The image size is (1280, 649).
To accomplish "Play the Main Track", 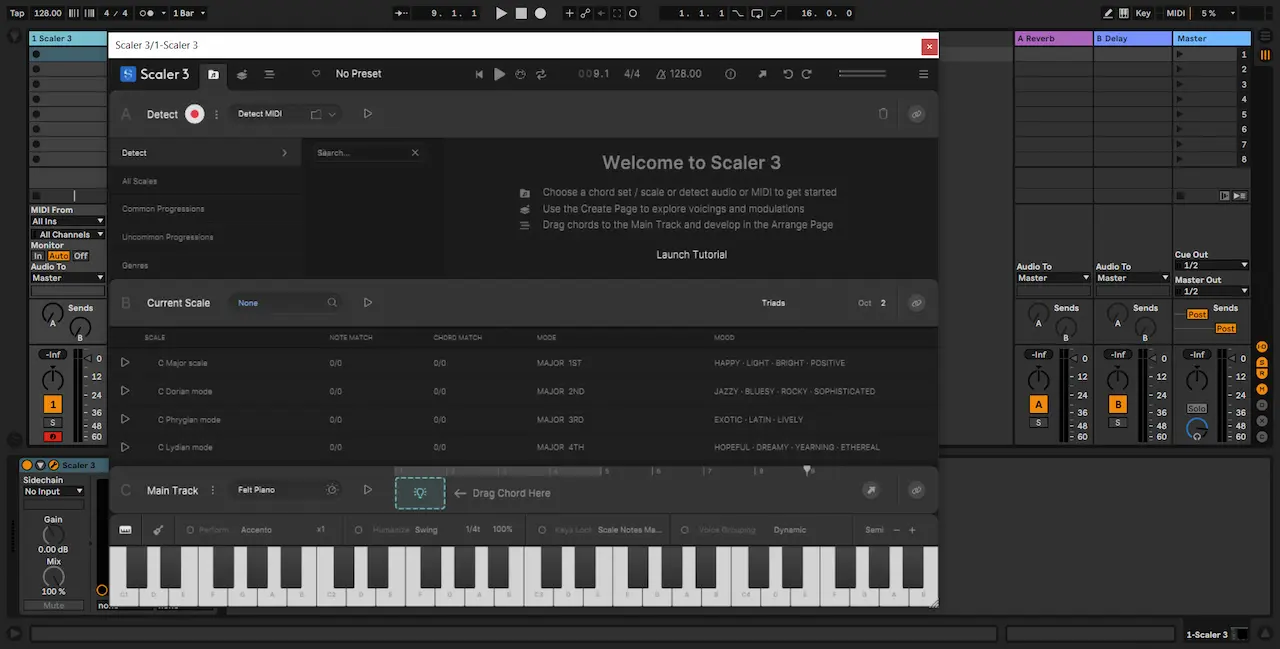I will point(368,490).
